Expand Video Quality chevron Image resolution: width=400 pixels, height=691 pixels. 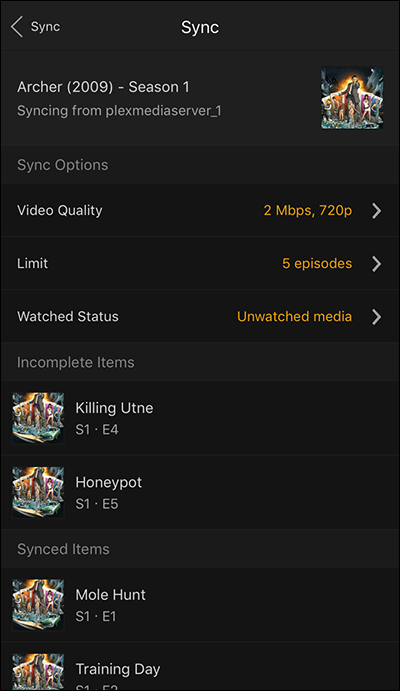click(x=376, y=211)
